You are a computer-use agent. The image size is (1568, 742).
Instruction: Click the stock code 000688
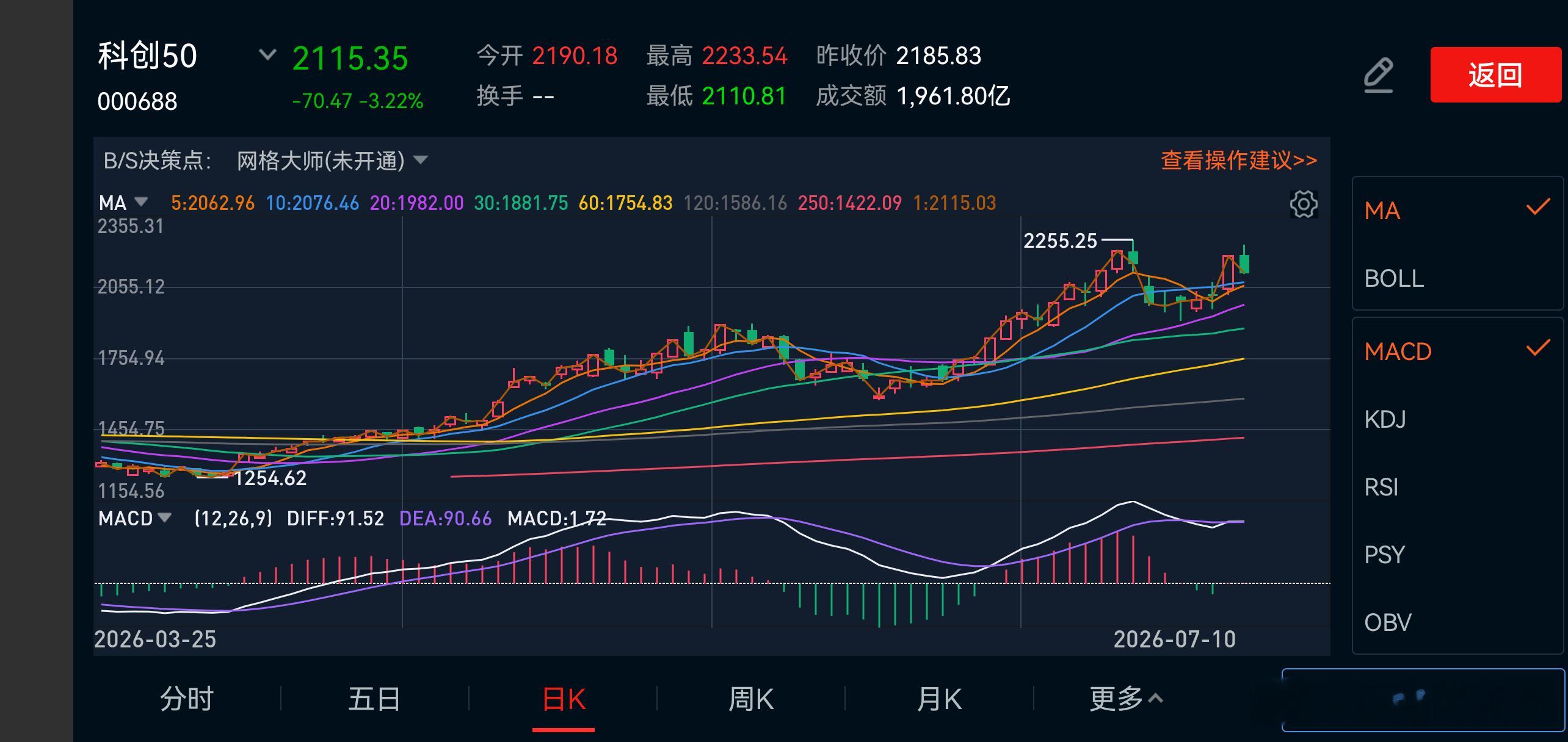click(137, 101)
